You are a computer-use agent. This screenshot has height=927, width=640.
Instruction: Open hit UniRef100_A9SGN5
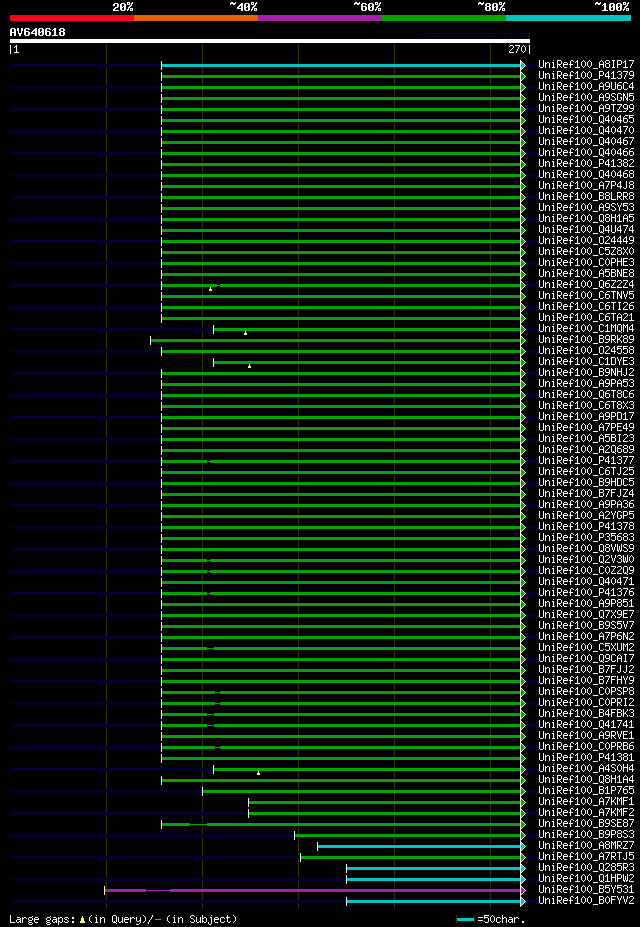tap(586, 98)
